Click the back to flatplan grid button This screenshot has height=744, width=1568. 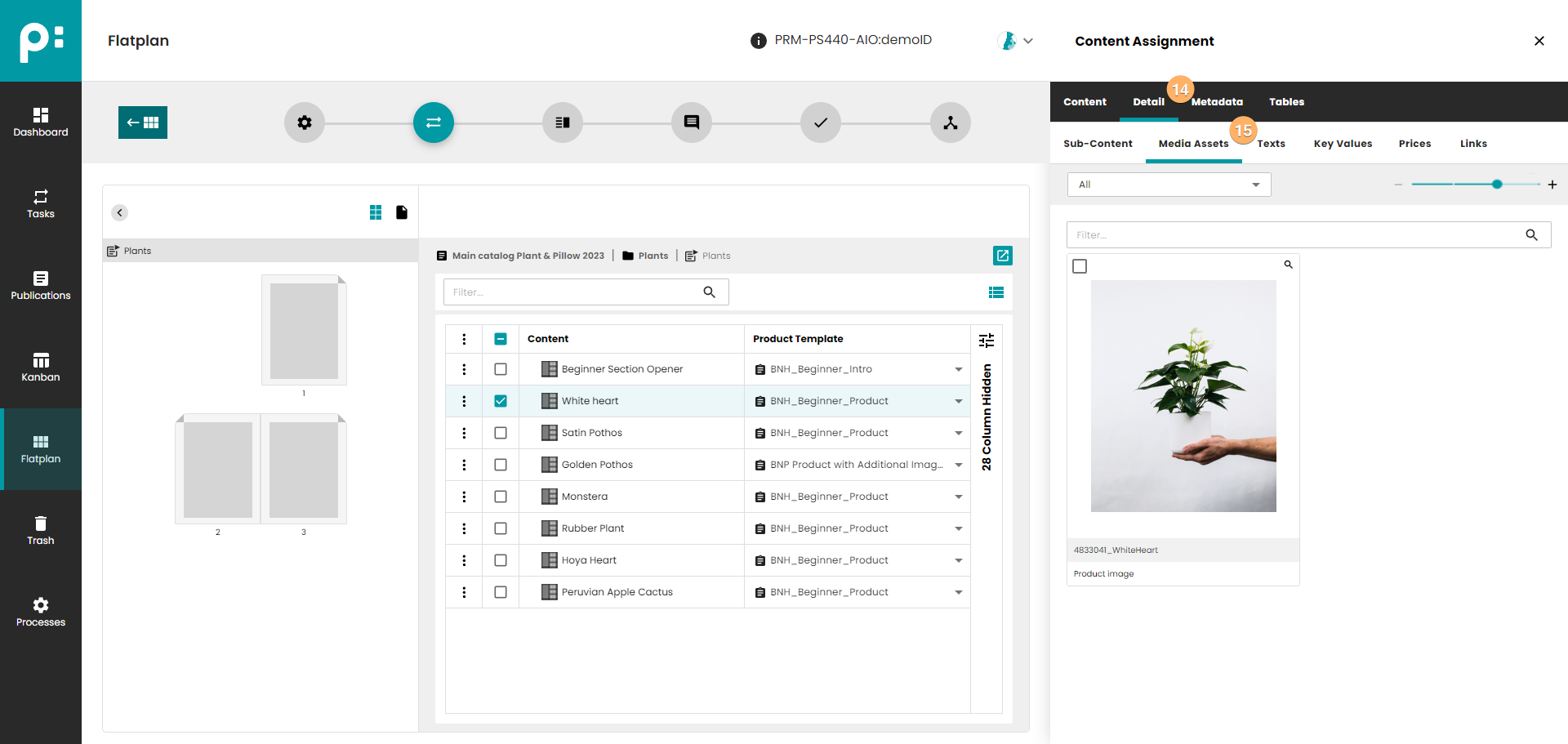point(143,123)
